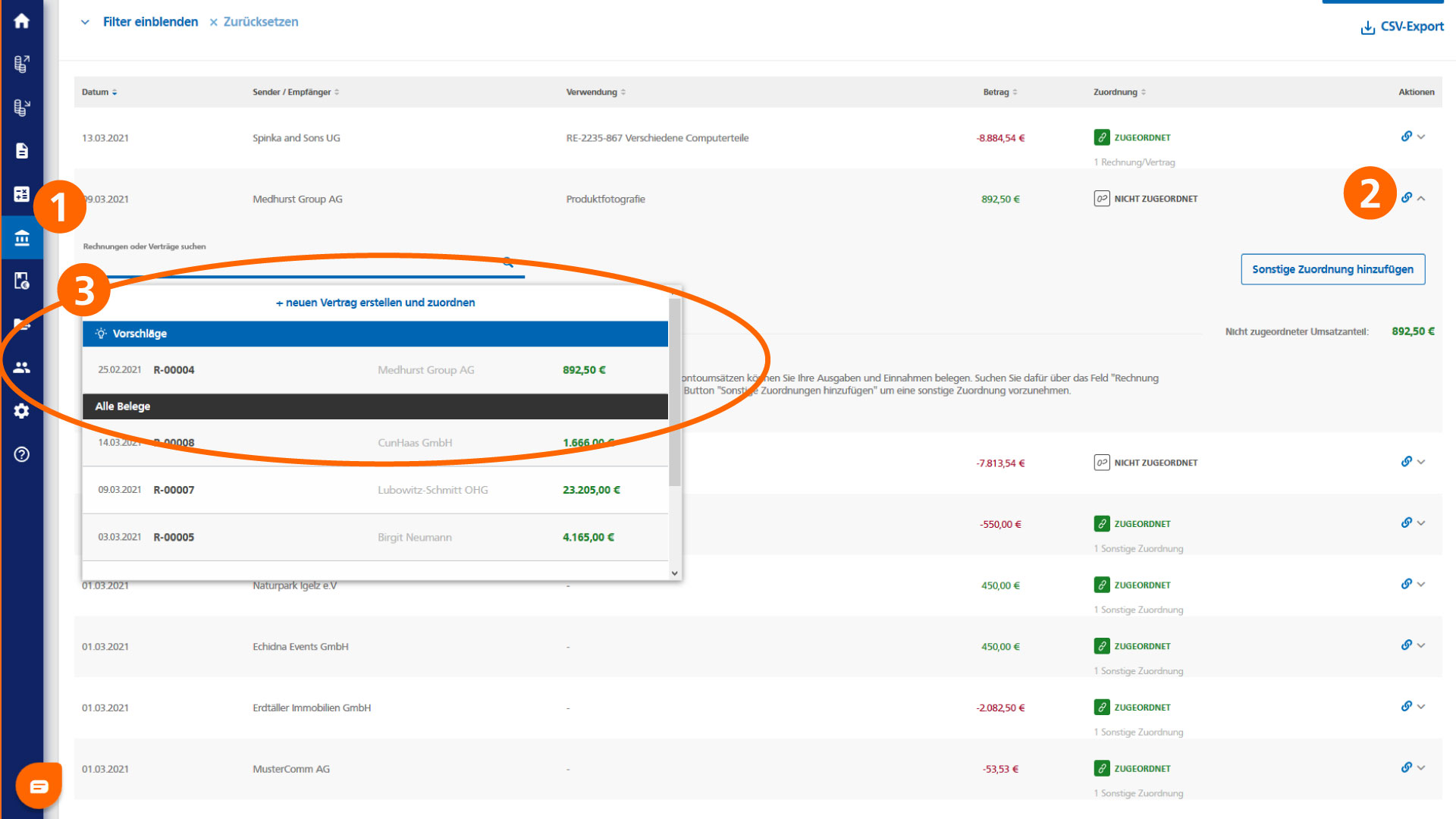Click the search magnifier in invoice field
1456x819 pixels.
pos(508,262)
